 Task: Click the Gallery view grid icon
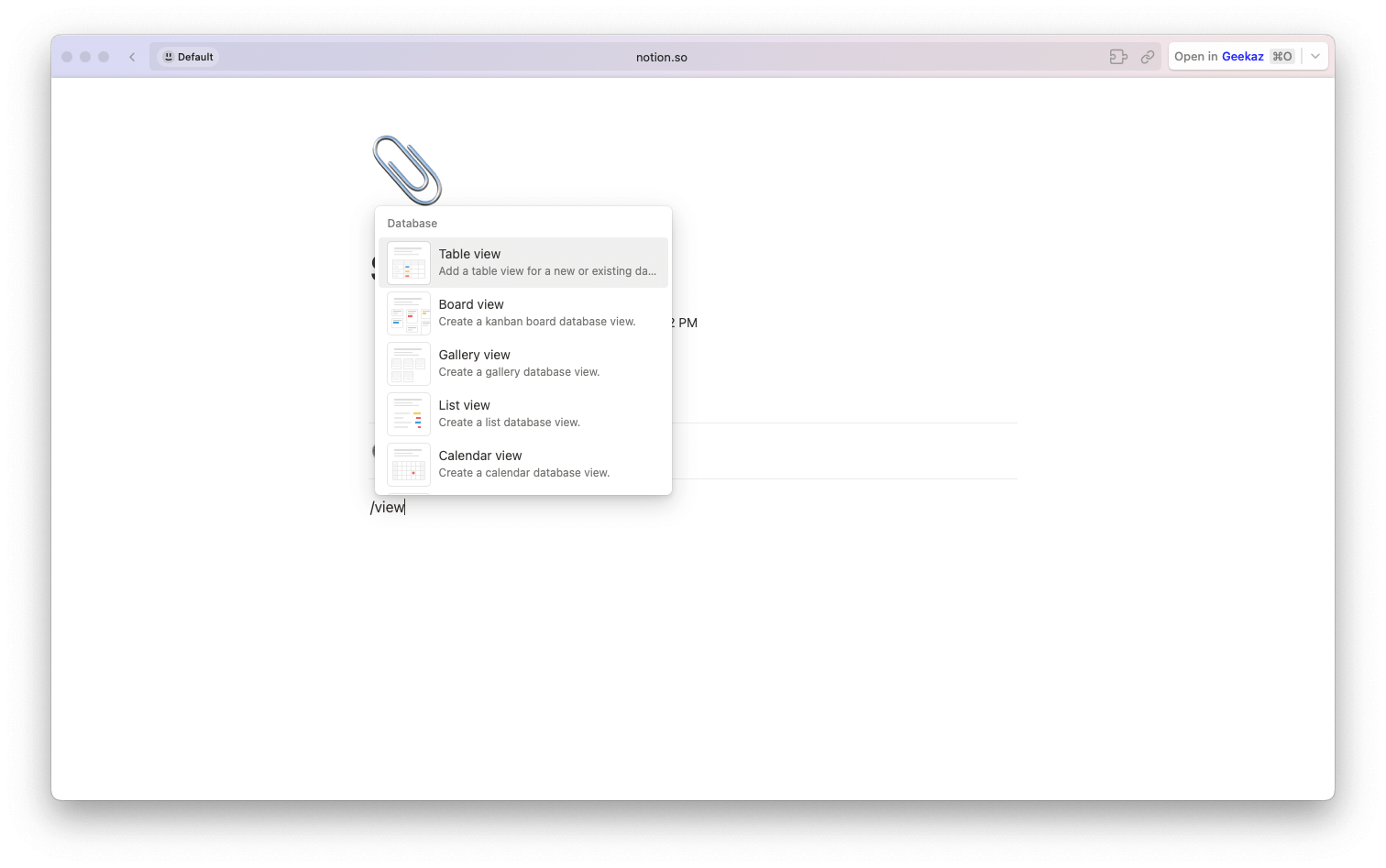tap(409, 364)
